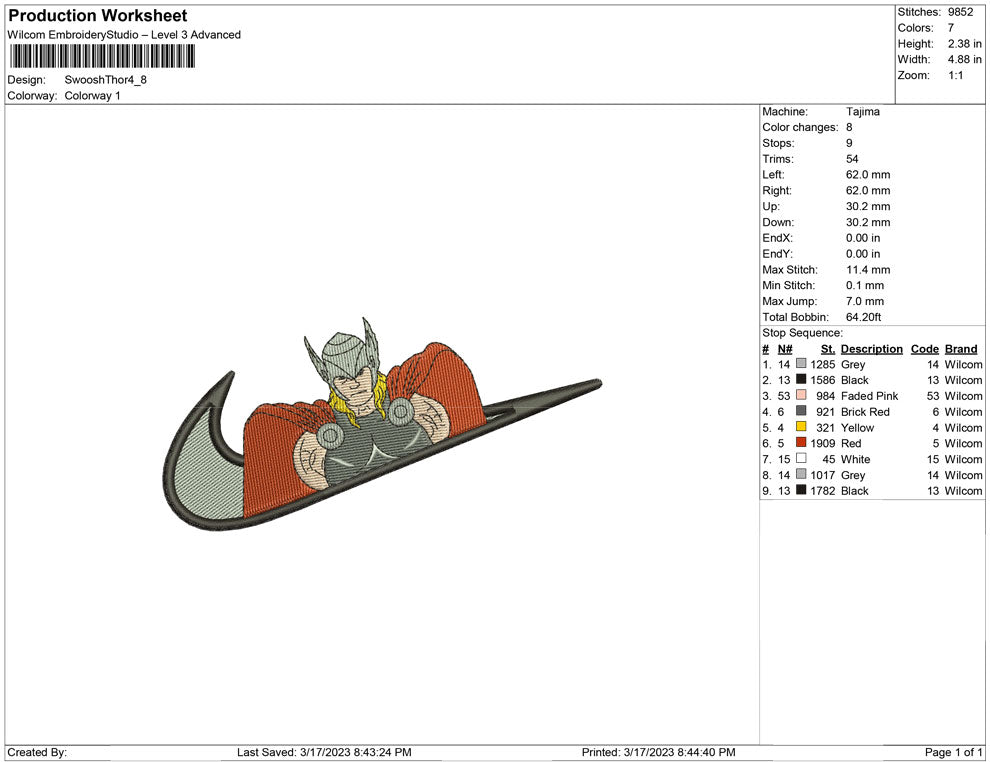Image resolution: width=990 pixels, height=762 pixels.
Task: Click the stitch count '1909' for Red
Action: (x=823, y=443)
